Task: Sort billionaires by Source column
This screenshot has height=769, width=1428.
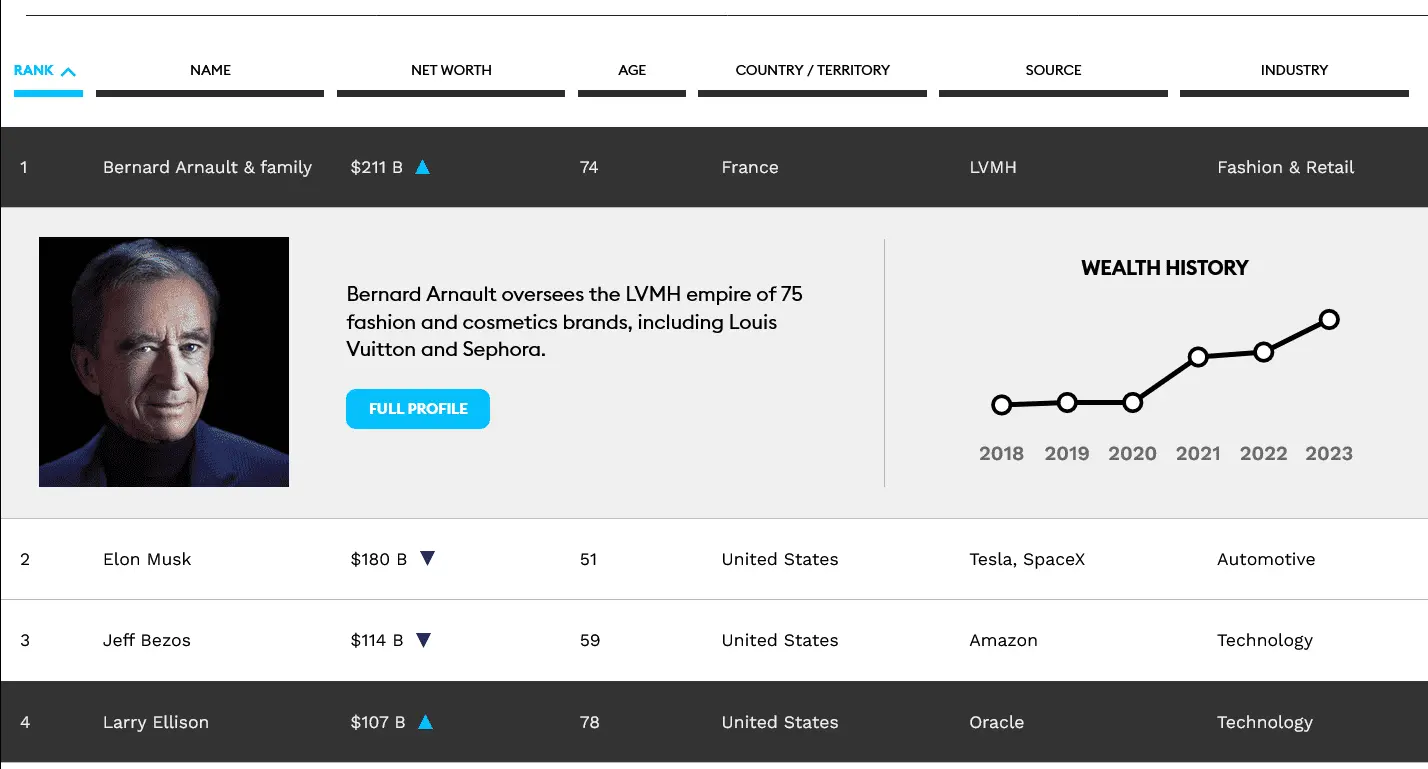Action: click(1053, 70)
